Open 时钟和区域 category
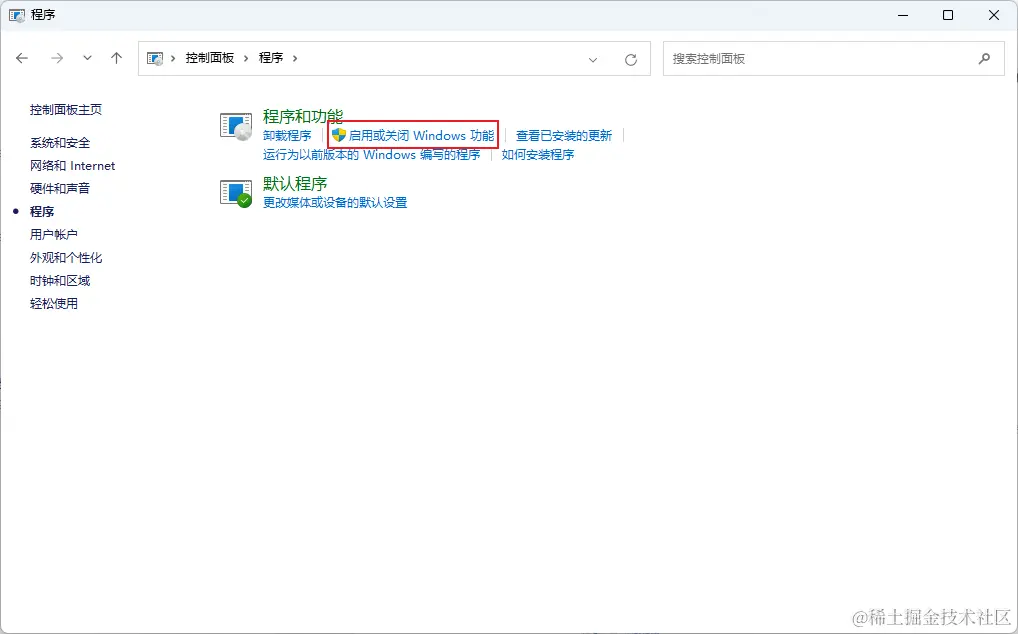The image size is (1018, 634). tap(60, 280)
